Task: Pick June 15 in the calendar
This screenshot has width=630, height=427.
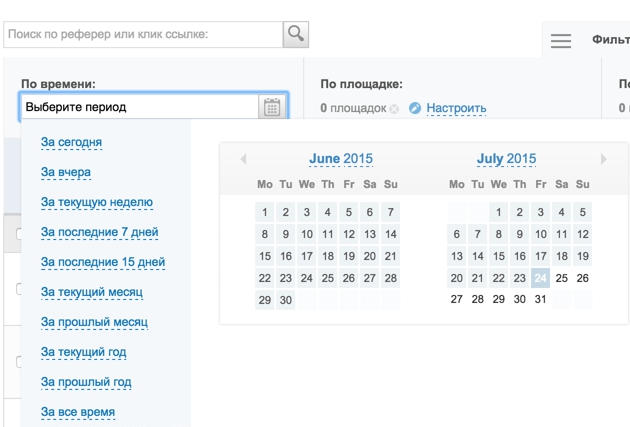Action: pos(264,256)
